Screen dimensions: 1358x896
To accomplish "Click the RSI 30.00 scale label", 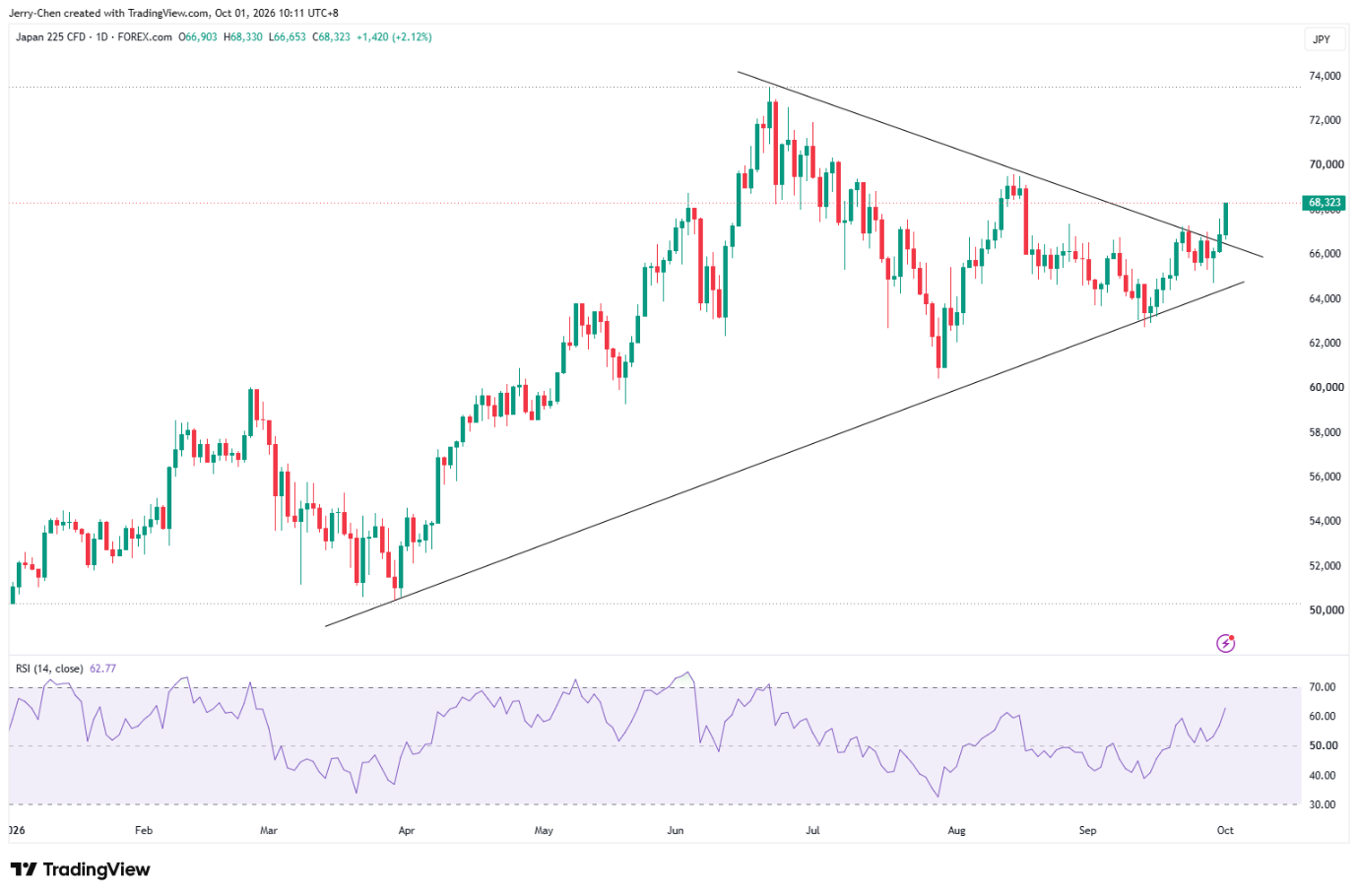I will (1323, 804).
